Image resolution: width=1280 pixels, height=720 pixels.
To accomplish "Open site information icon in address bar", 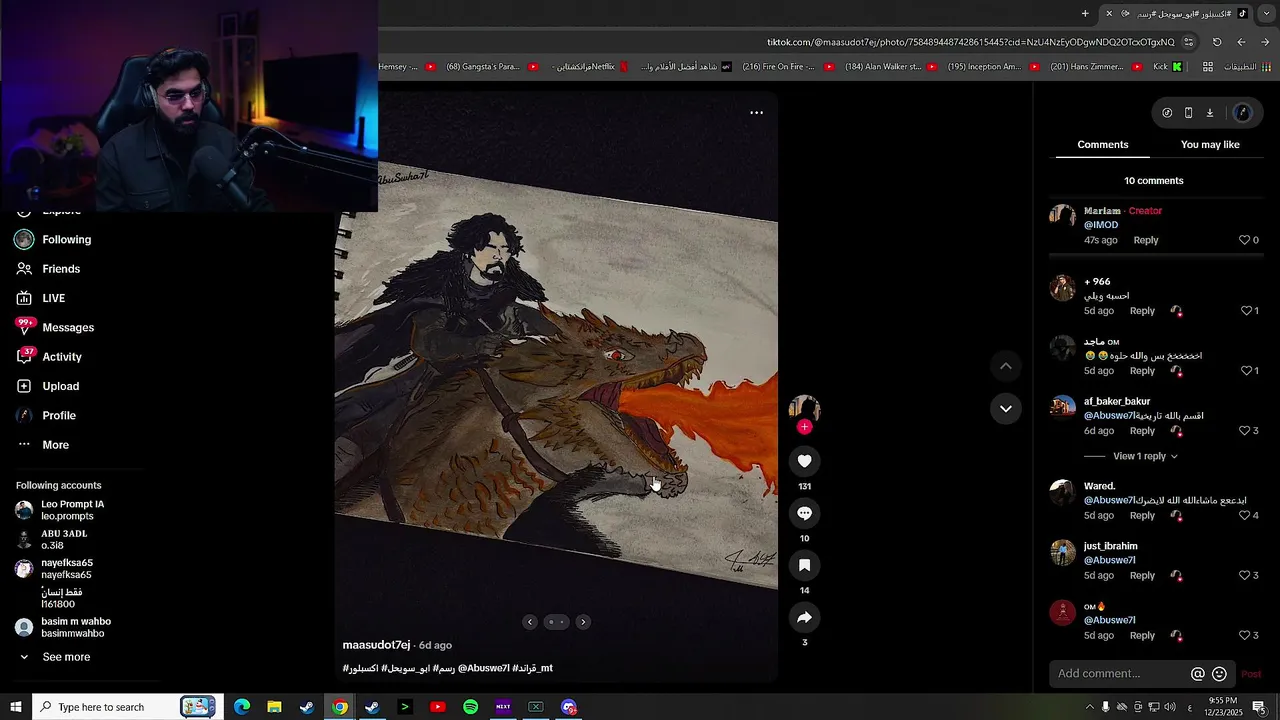I will point(1188,42).
